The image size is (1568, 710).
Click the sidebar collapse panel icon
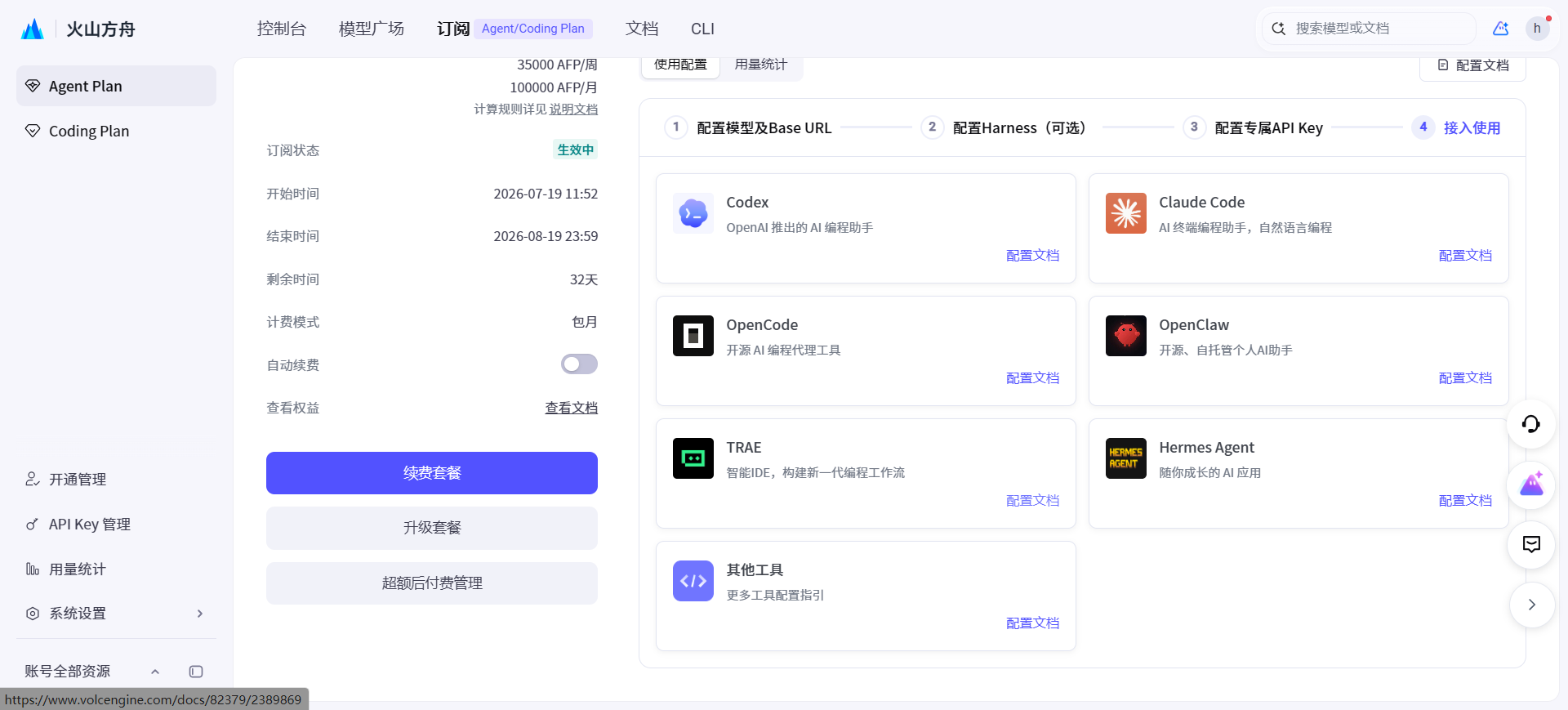196,672
